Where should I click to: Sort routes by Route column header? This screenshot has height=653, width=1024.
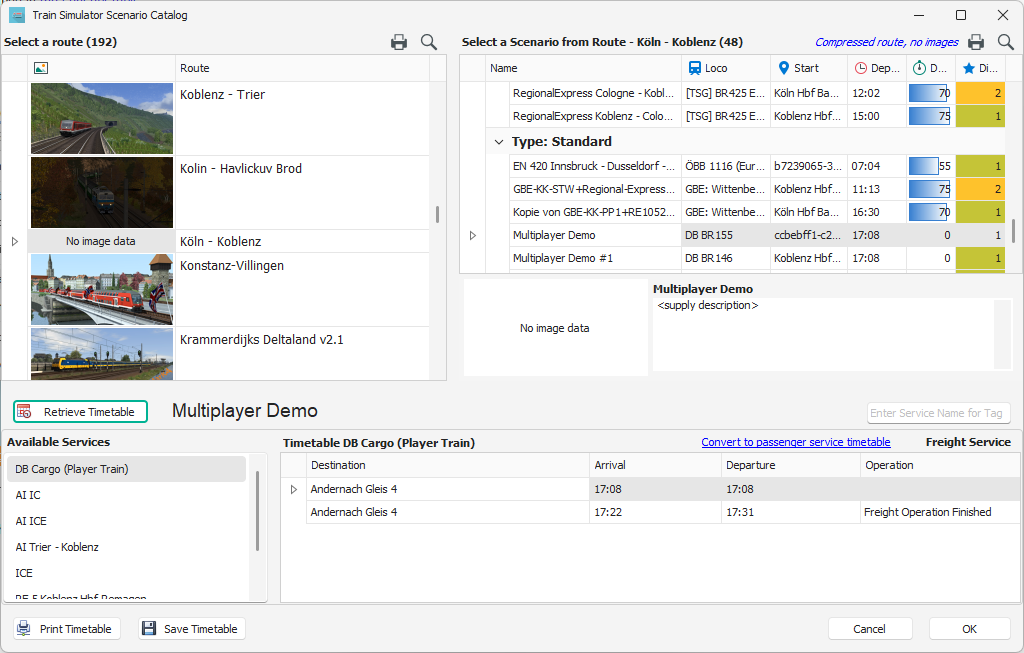click(x=302, y=68)
